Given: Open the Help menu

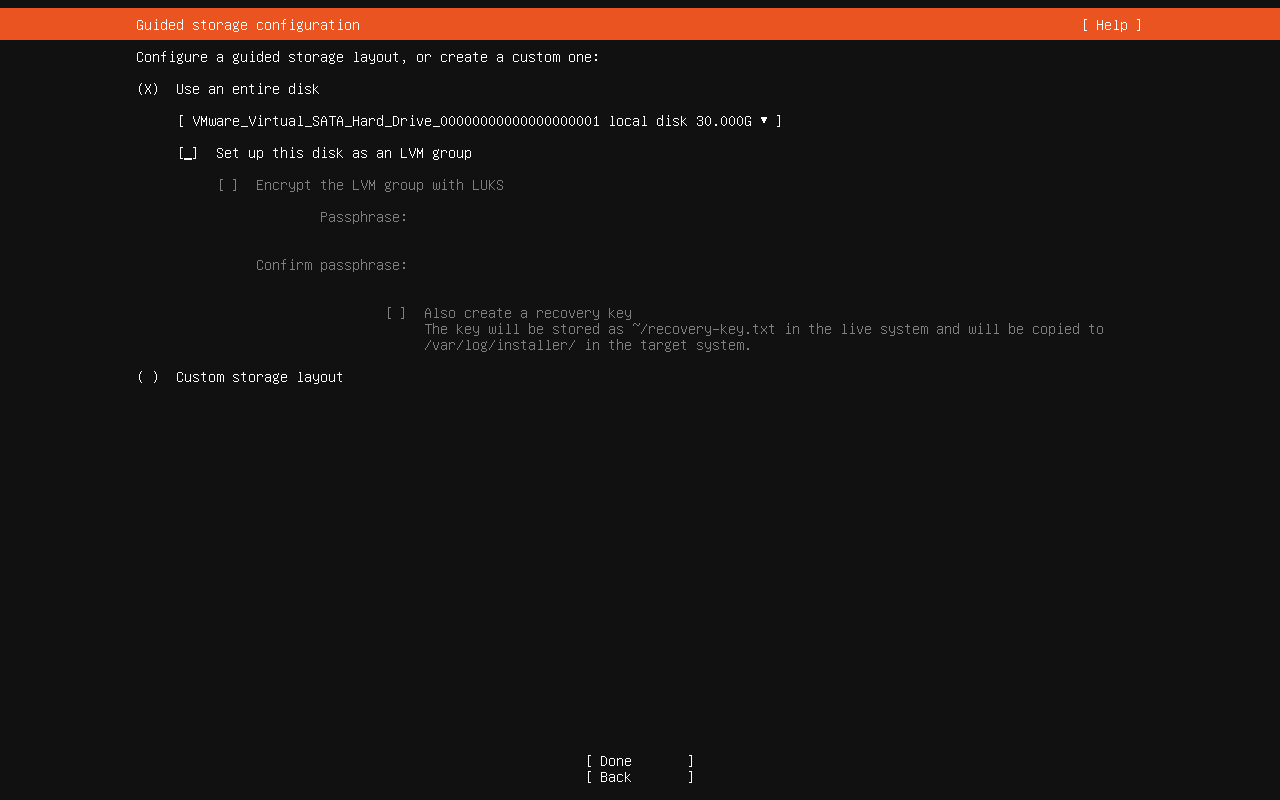Looking at the screenshot, I should tap(1111, 25).
